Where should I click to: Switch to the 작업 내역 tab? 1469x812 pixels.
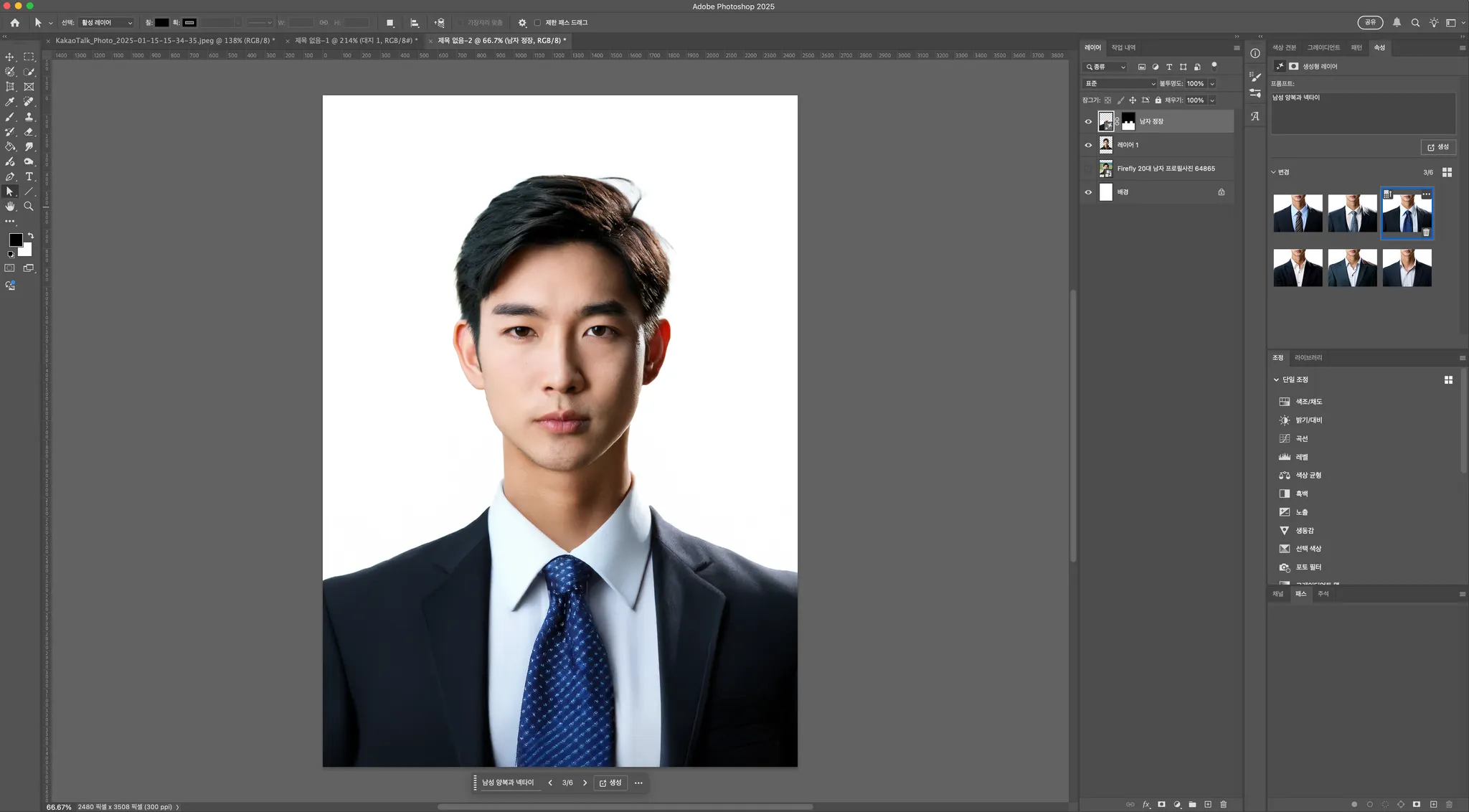pyautogui.click(x=1123, y=47)
